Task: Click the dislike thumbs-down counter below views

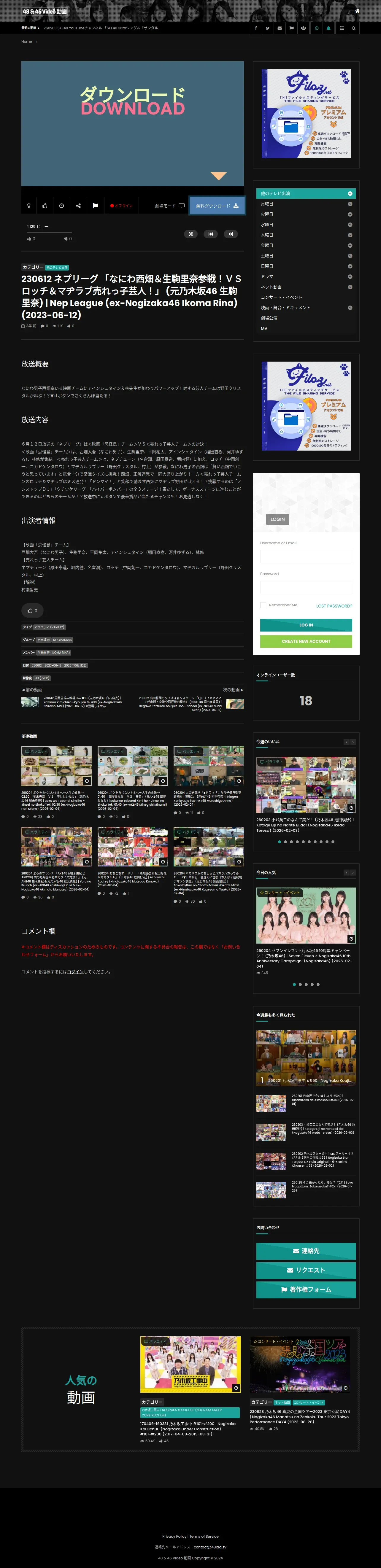Action: (68, 238)
